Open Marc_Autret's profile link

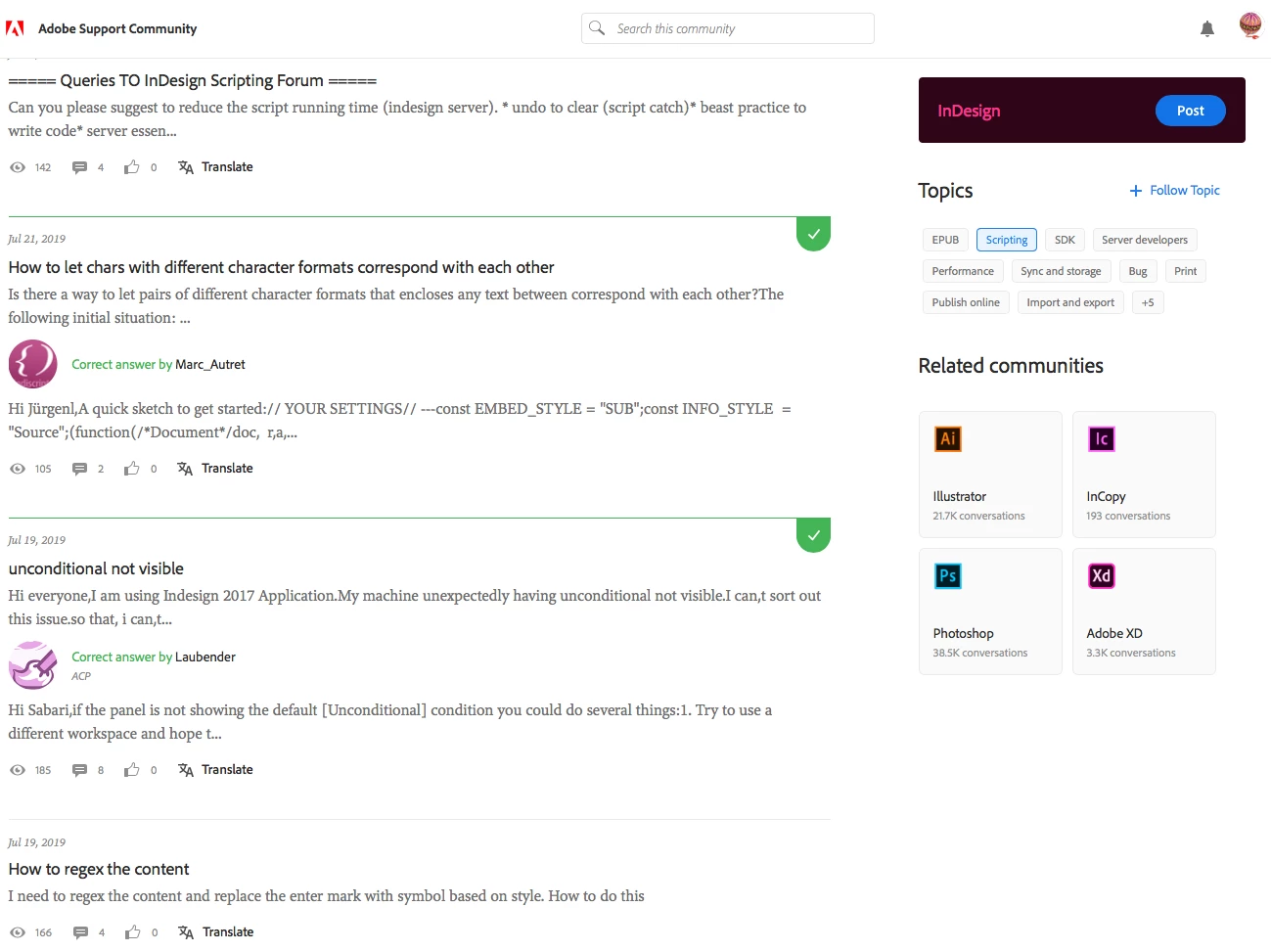point(210,364)
